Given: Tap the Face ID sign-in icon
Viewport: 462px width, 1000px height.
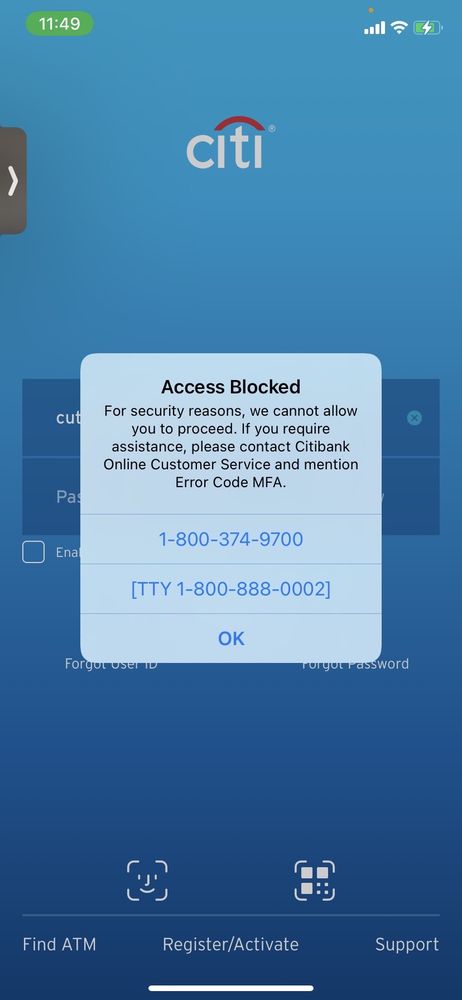Looking at the screenshot, I should click(x=147, y=881).
